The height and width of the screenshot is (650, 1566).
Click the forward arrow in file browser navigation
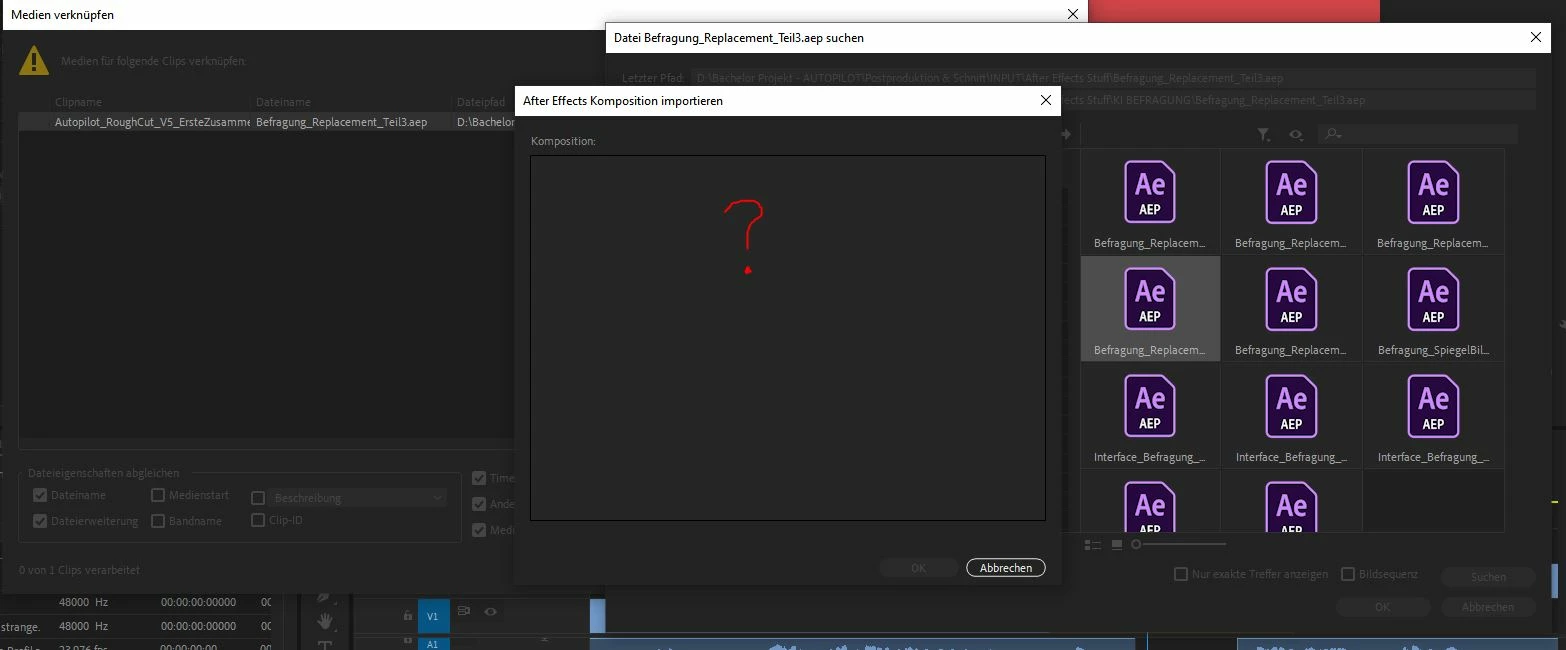coord(1066,134)
